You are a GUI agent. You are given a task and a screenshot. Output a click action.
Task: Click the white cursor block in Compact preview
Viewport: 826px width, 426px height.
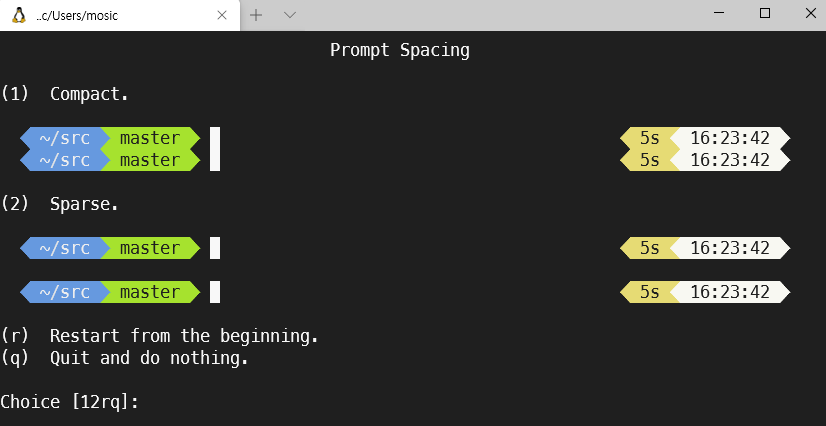[215, 149]
